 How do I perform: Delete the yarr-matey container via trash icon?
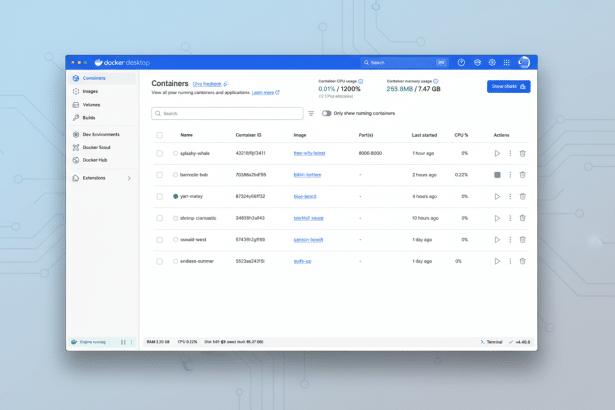point(522,197)
